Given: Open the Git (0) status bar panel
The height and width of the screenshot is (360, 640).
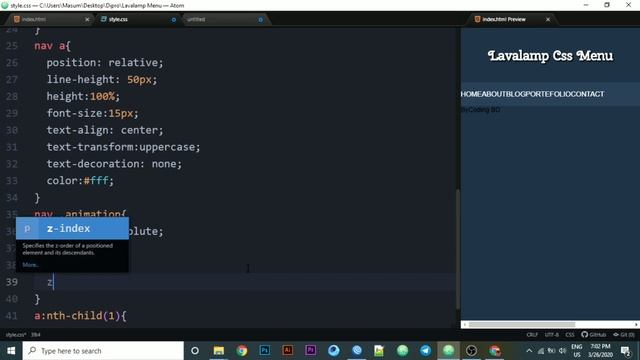Looking at the screenshot, I should (624, 335).
